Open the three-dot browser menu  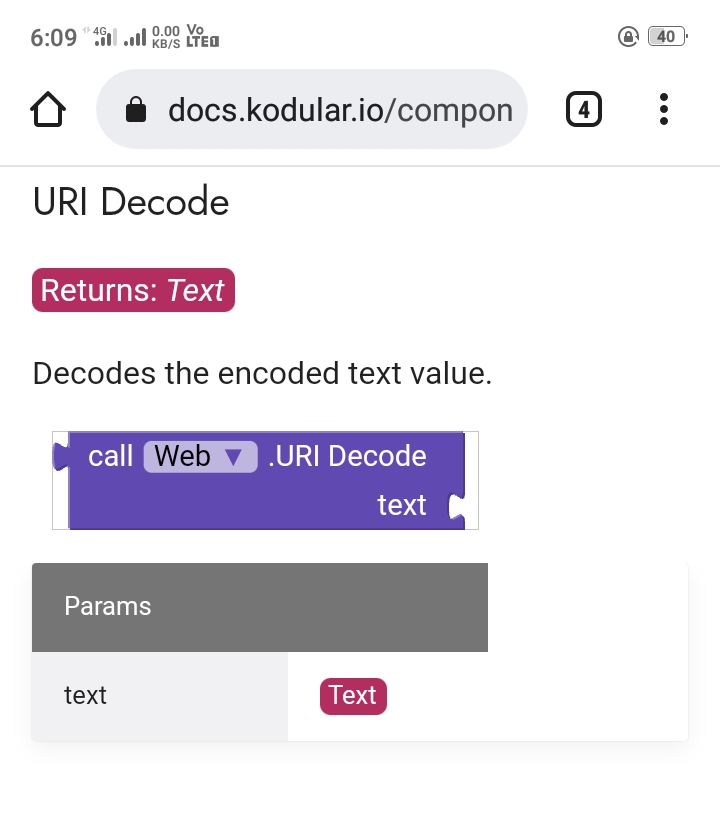(664, 109)
